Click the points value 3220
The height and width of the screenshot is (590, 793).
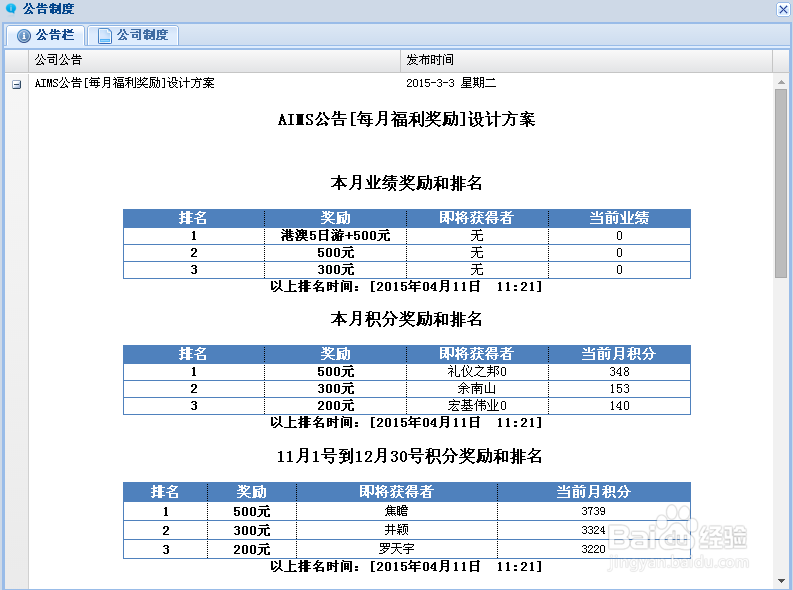pos(593,549)
